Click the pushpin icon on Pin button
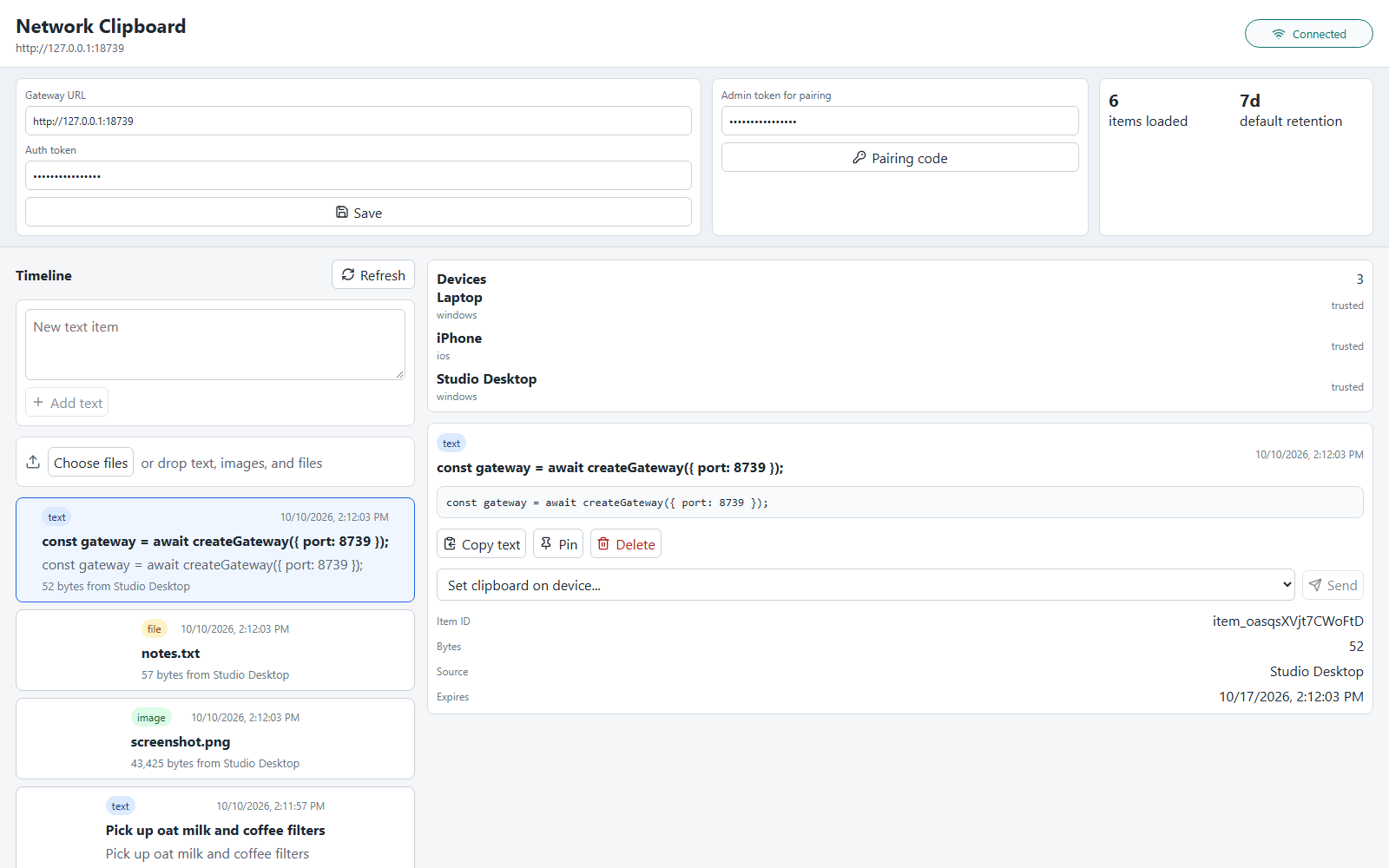The width and height of the screenshot is (1389, 868). (x=546, y=543)
